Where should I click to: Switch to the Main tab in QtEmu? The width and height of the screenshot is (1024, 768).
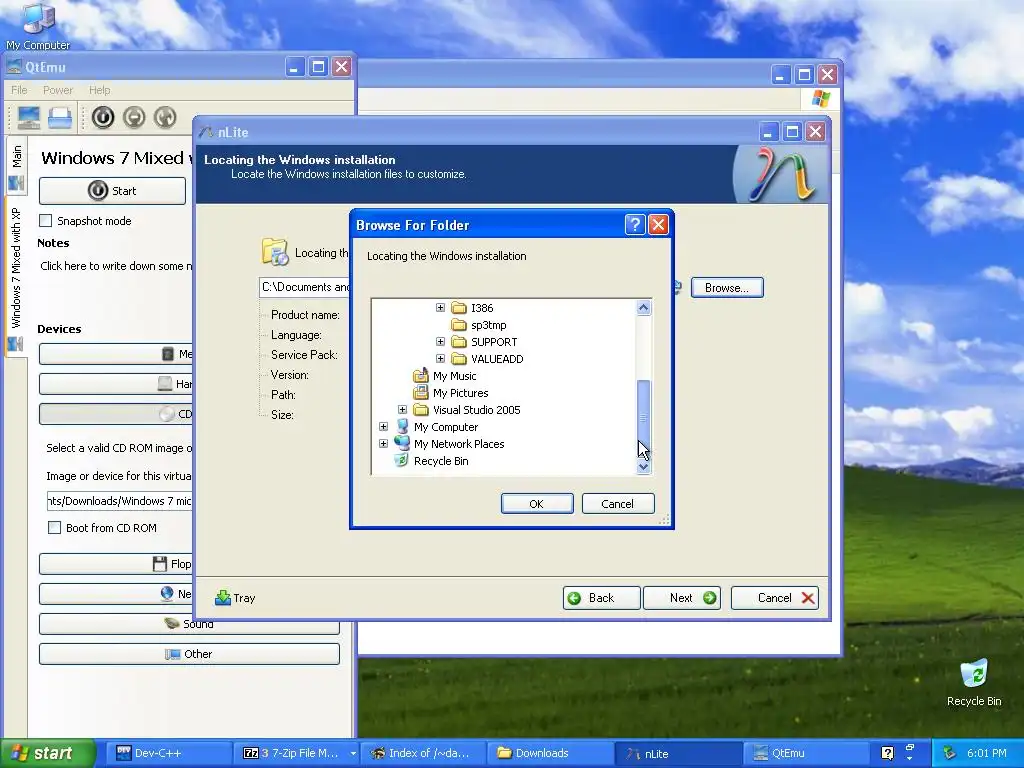(x=16, y=167)
